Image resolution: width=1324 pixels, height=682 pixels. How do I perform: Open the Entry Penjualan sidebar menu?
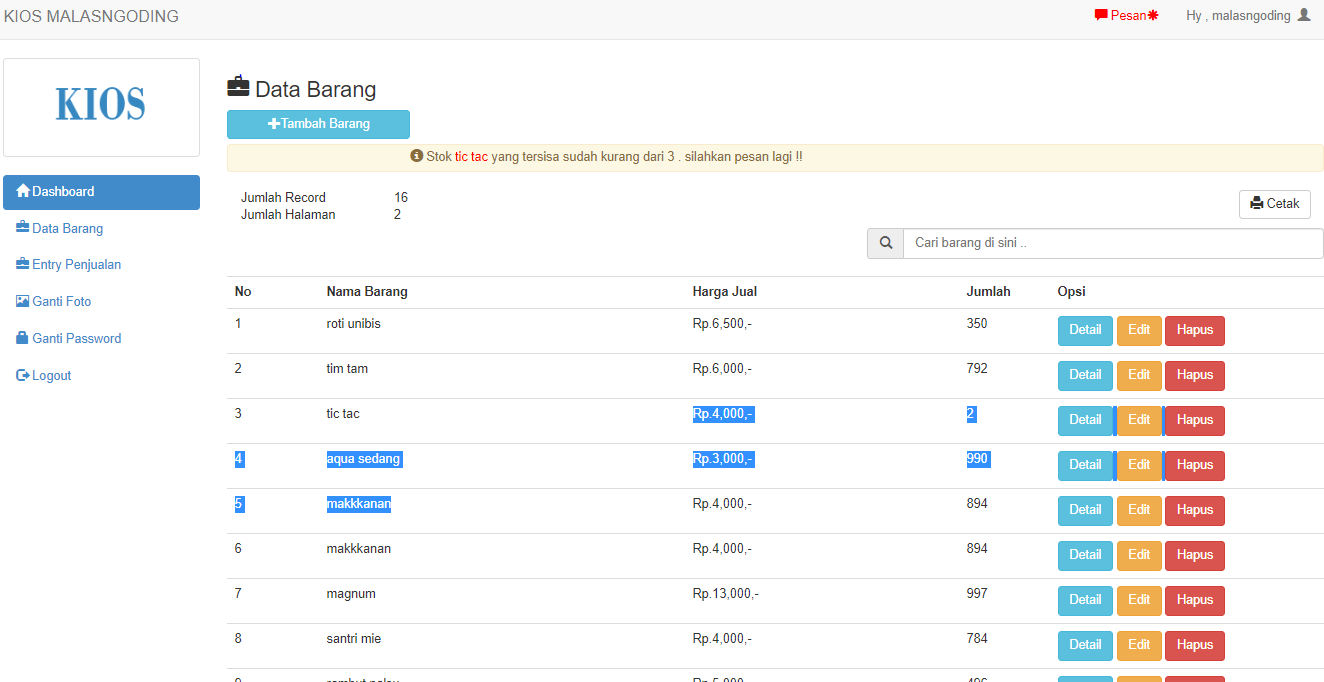(x=76, y=264)
